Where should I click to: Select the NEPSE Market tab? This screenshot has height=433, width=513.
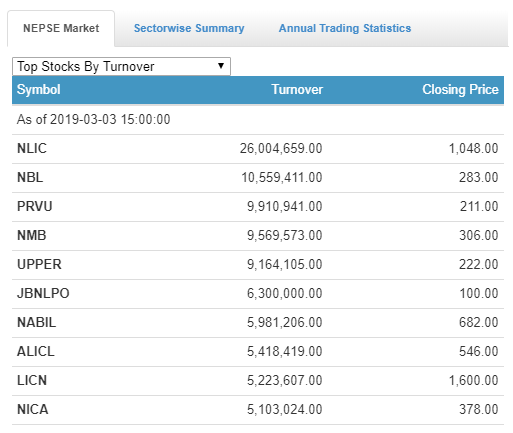61,28
